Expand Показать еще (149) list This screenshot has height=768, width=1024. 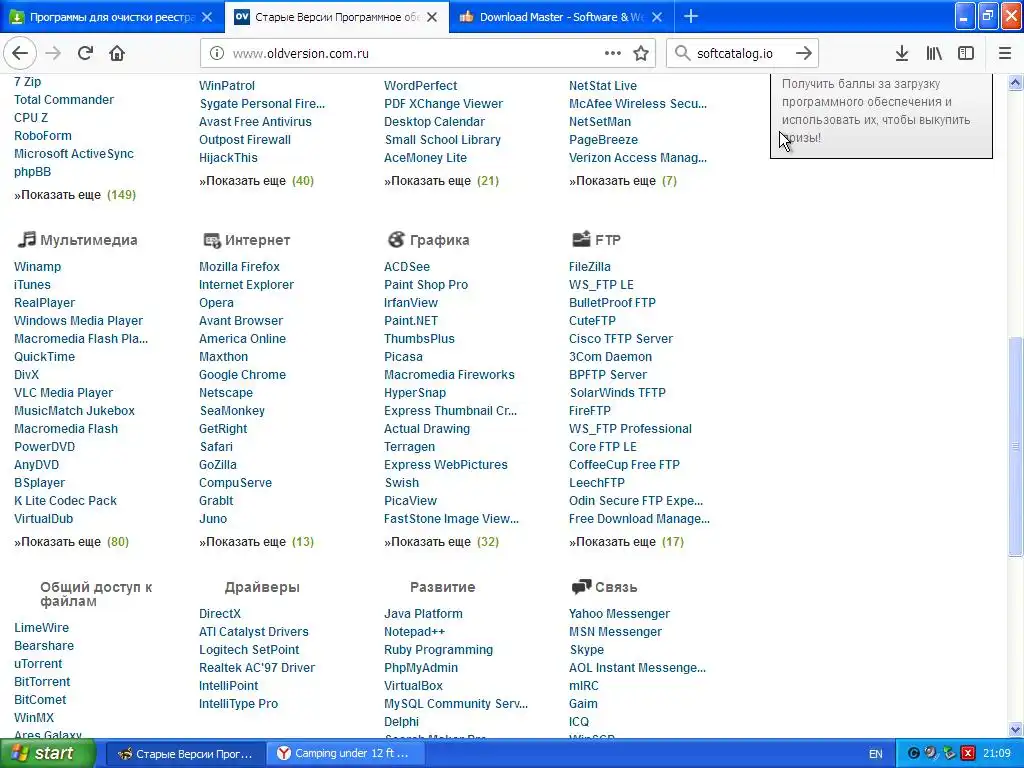[74, 195]
